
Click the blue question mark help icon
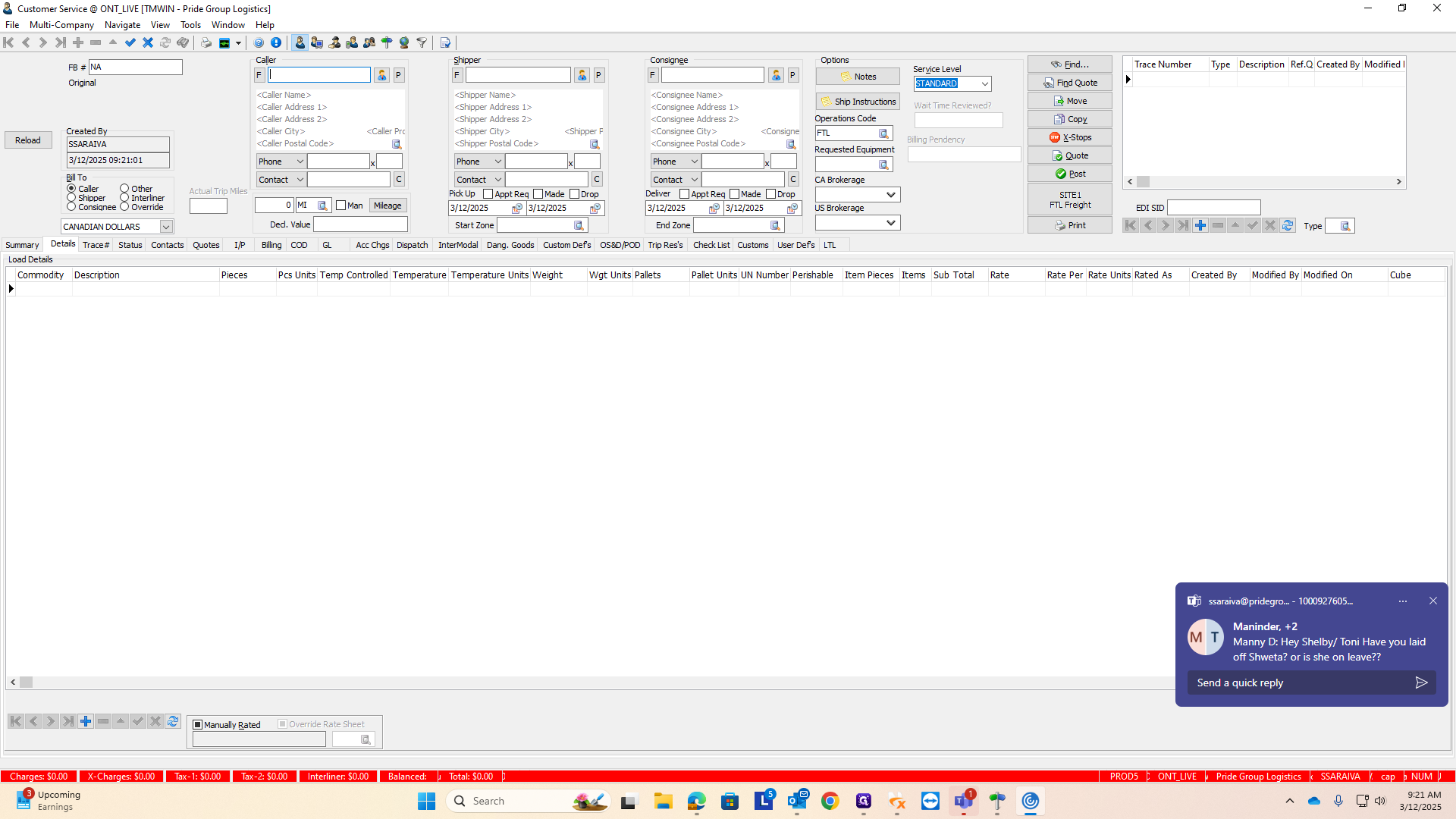point(259,43)
